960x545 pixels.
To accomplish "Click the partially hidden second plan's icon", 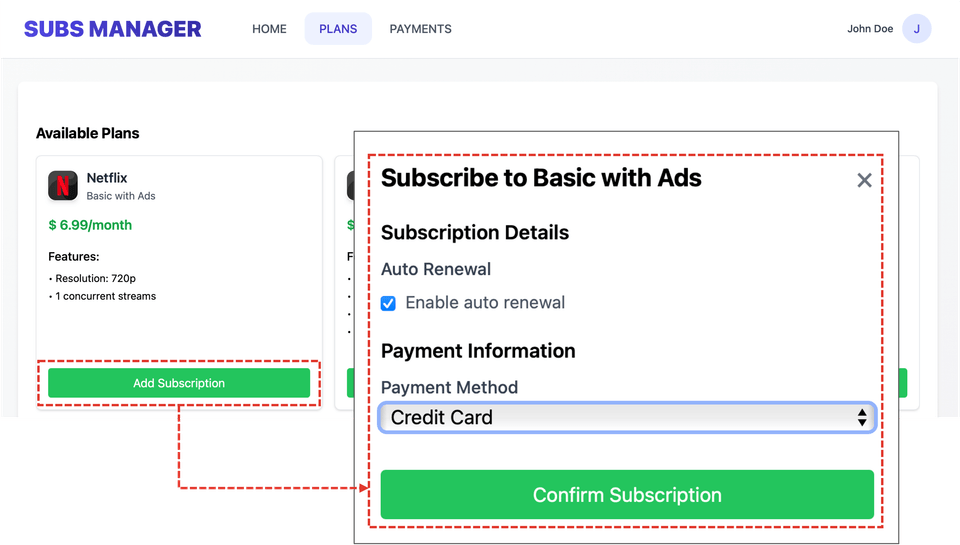I will click(x=350, y=186).
